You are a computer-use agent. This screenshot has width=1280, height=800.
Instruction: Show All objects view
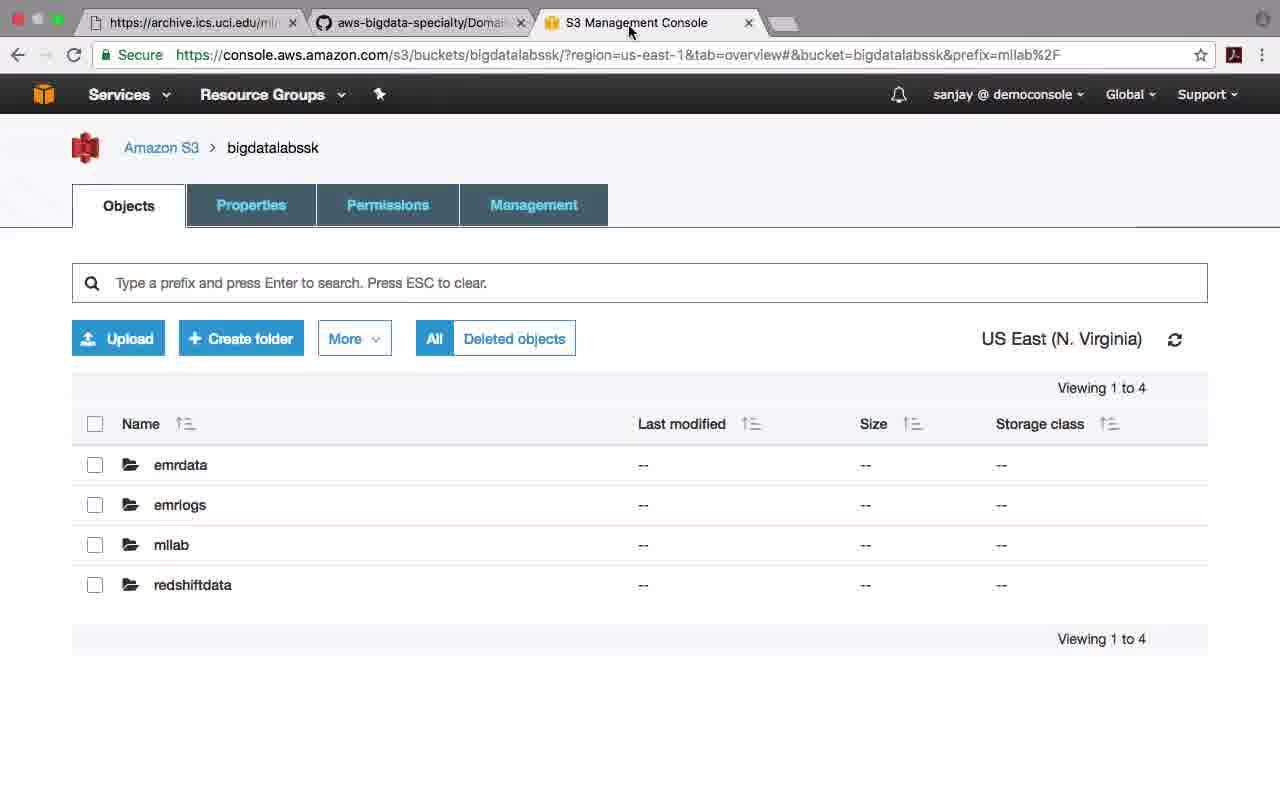[434, 339]
